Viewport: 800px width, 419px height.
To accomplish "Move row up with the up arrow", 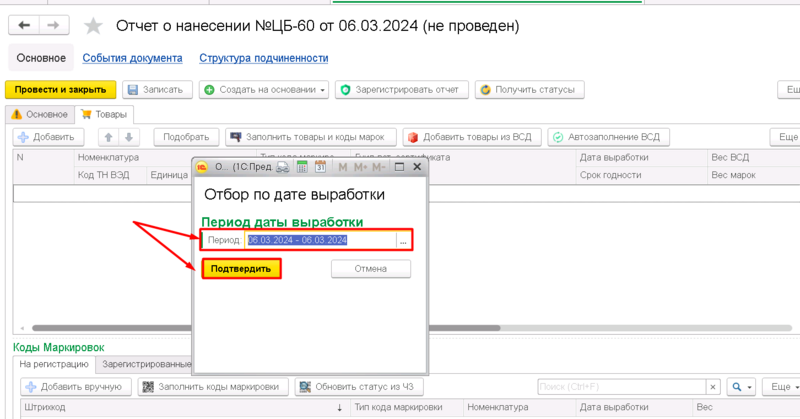I will [107, 137].
